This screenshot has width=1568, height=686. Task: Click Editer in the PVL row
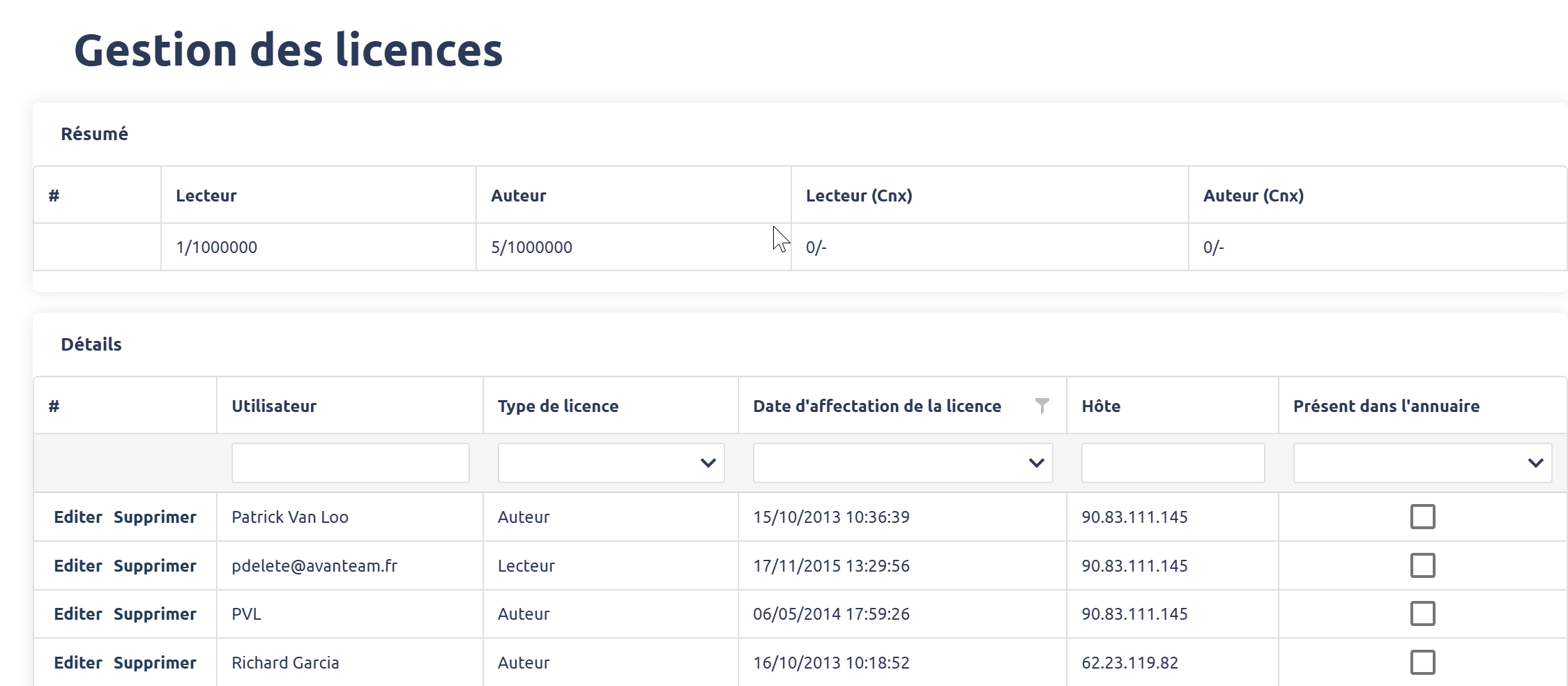click(x=78, y=614)
